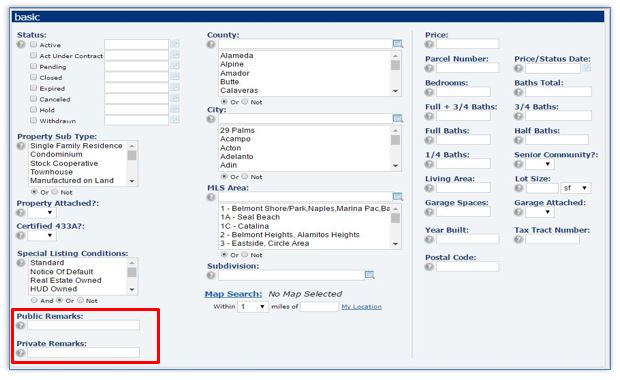Click the help icon for Property Sub Type
This screenshot has height=380, width=620.
pyautogui.click(x=21, y=146)
